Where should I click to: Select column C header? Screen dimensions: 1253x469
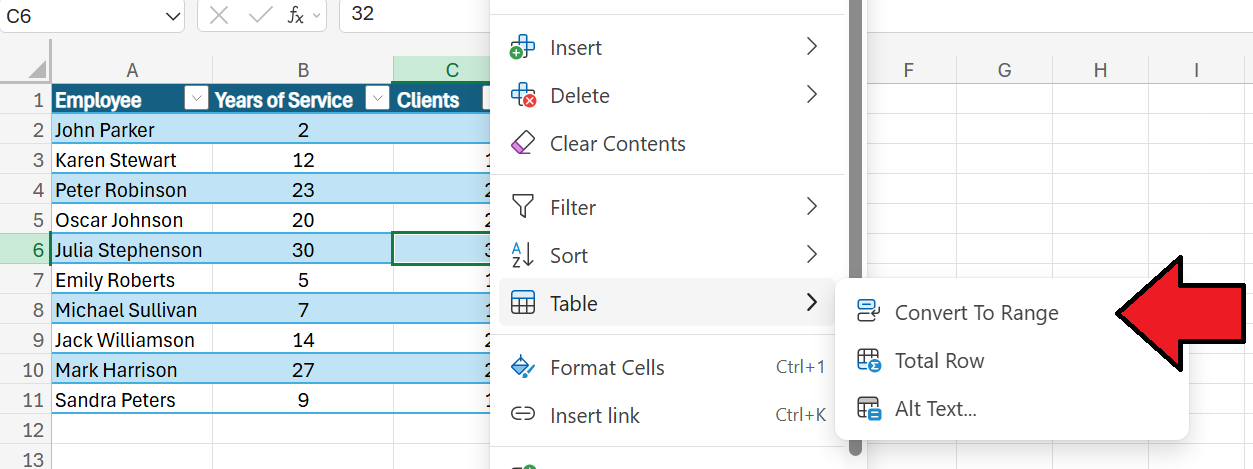coord(442,70)
